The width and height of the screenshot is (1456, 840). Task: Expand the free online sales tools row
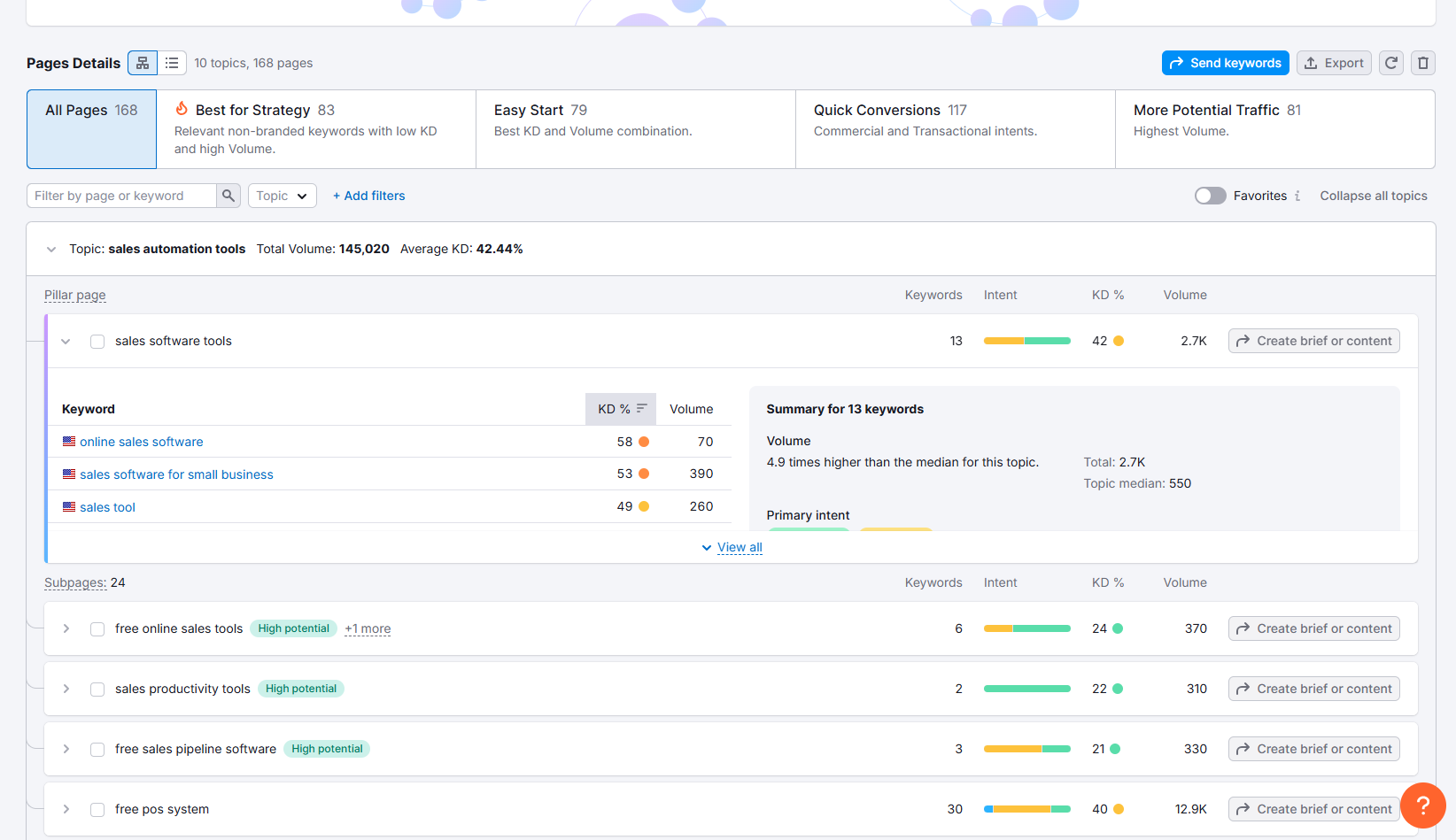(66, 628)
